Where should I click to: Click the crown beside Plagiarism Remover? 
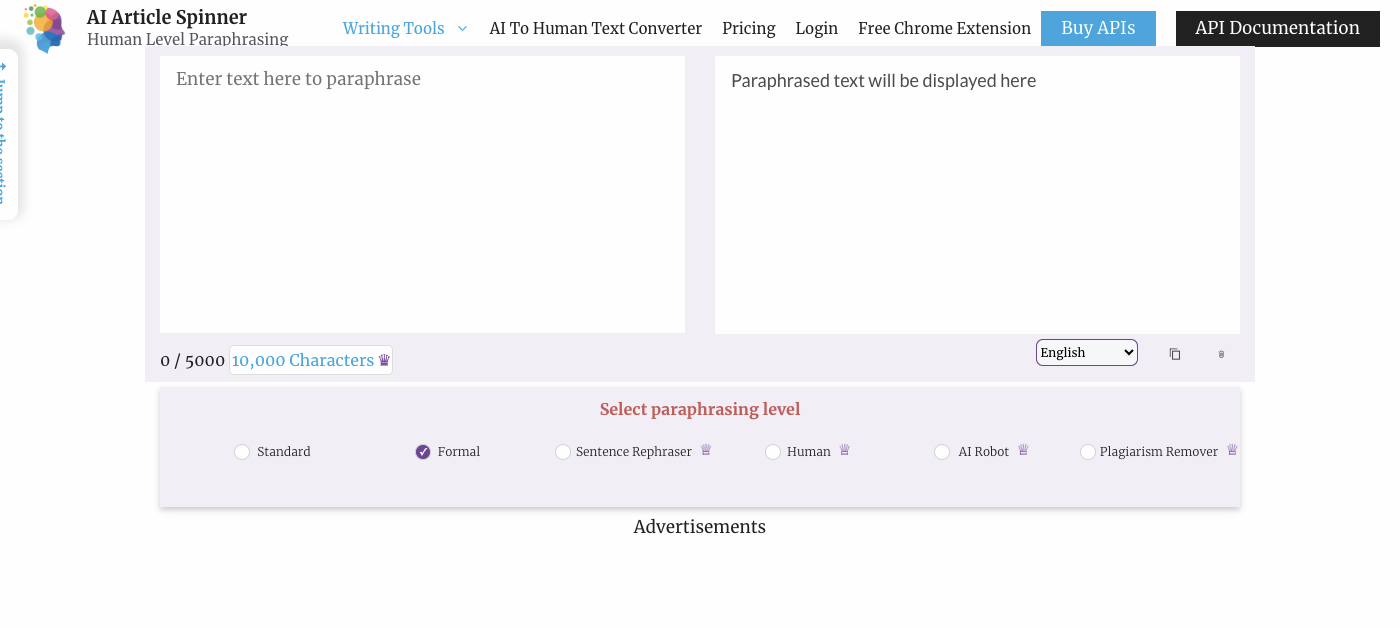[x=1234, y=449]
